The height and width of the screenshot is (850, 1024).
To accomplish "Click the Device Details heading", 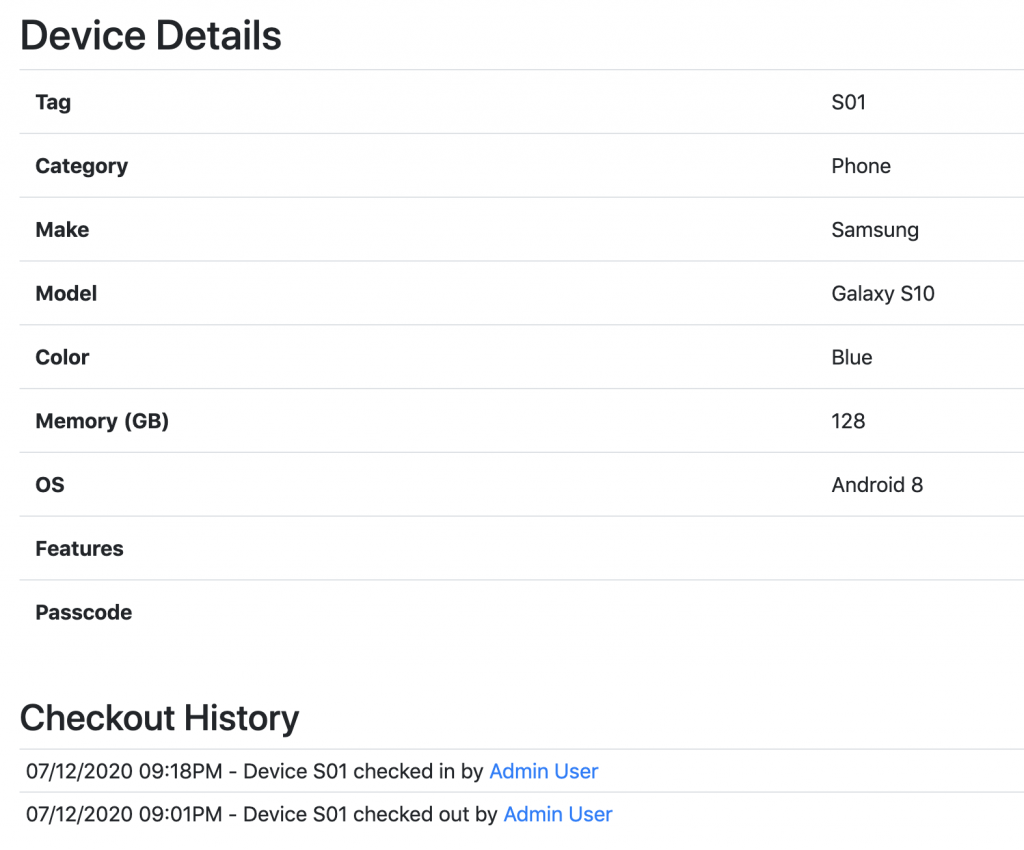I will 151,36.
